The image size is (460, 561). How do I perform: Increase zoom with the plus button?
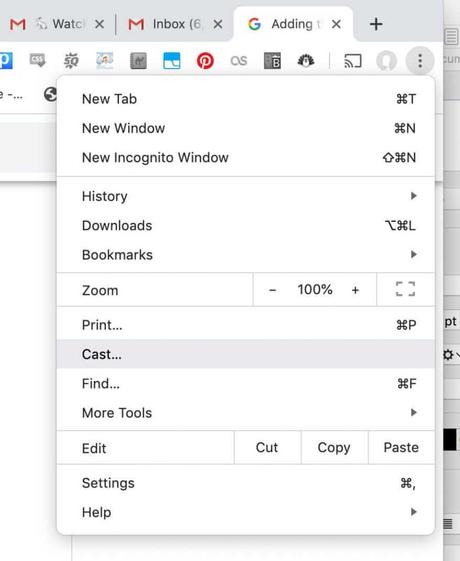[x=355, y=290]
